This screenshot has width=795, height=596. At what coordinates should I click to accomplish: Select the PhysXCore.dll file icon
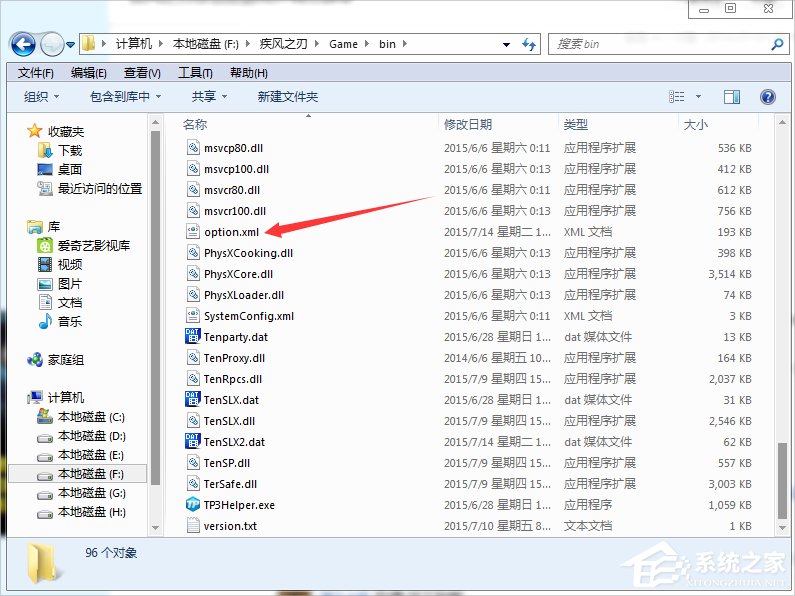pos(193,274)
